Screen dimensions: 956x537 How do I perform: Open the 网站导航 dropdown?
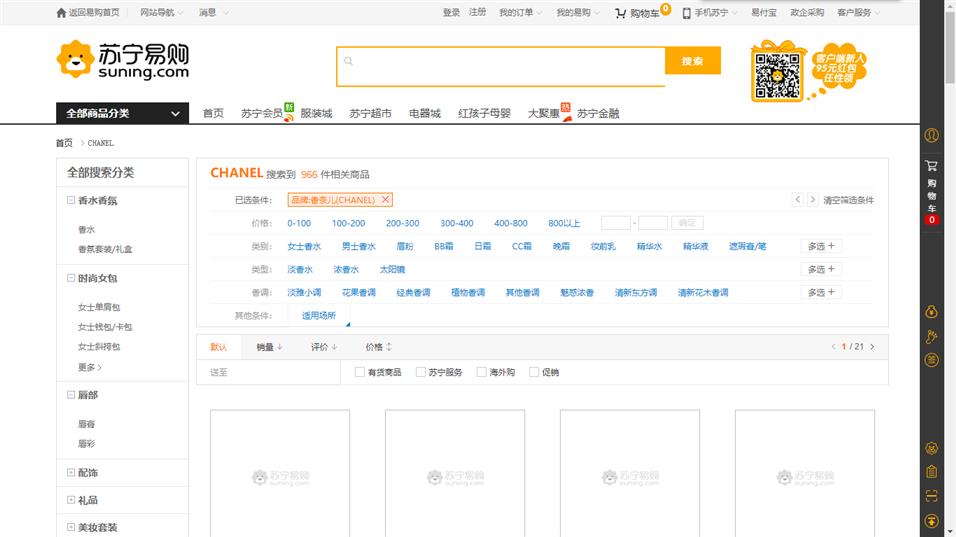click(x=161, y=13)
